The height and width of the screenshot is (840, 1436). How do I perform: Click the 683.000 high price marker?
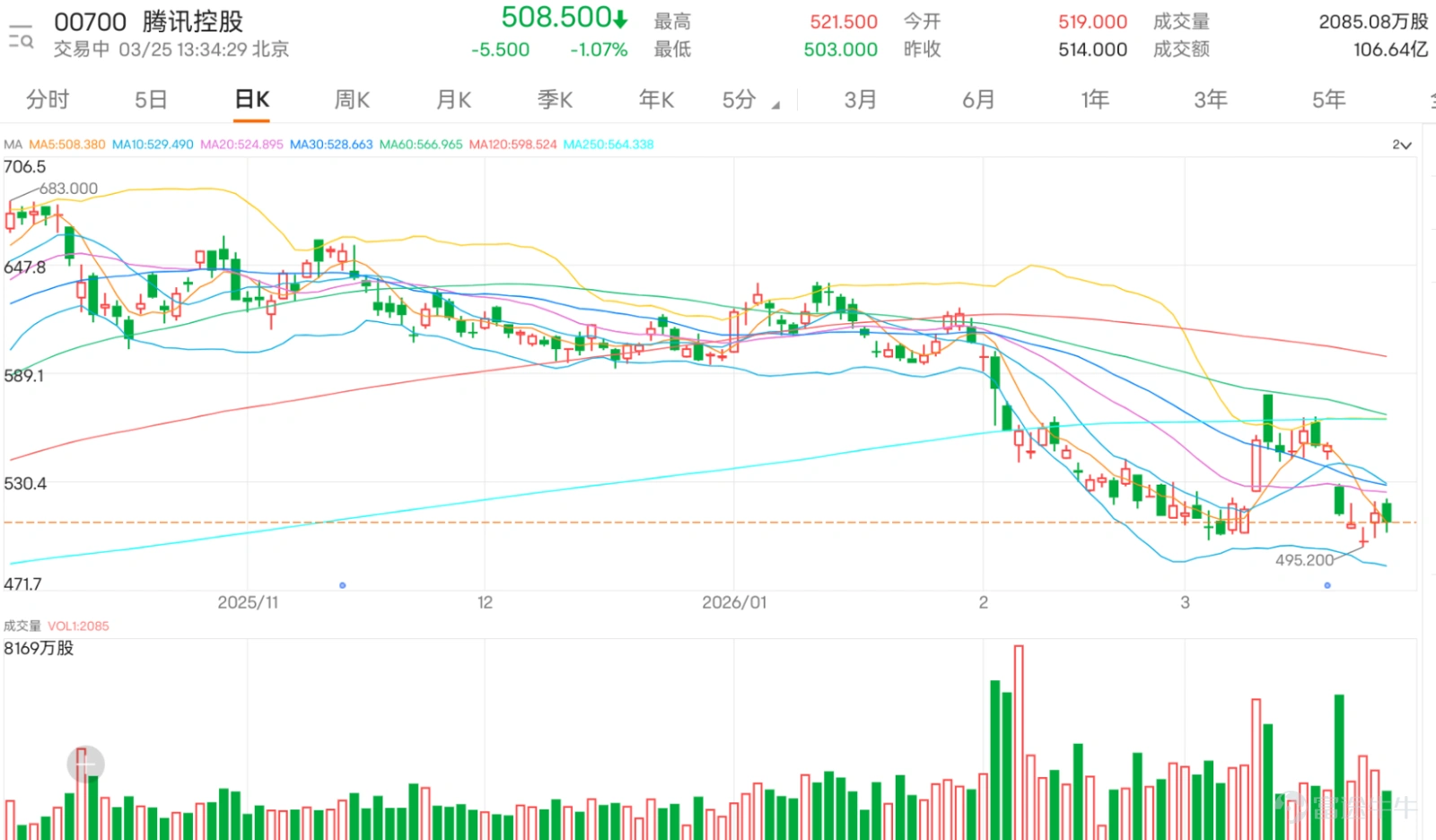[68, 188]
